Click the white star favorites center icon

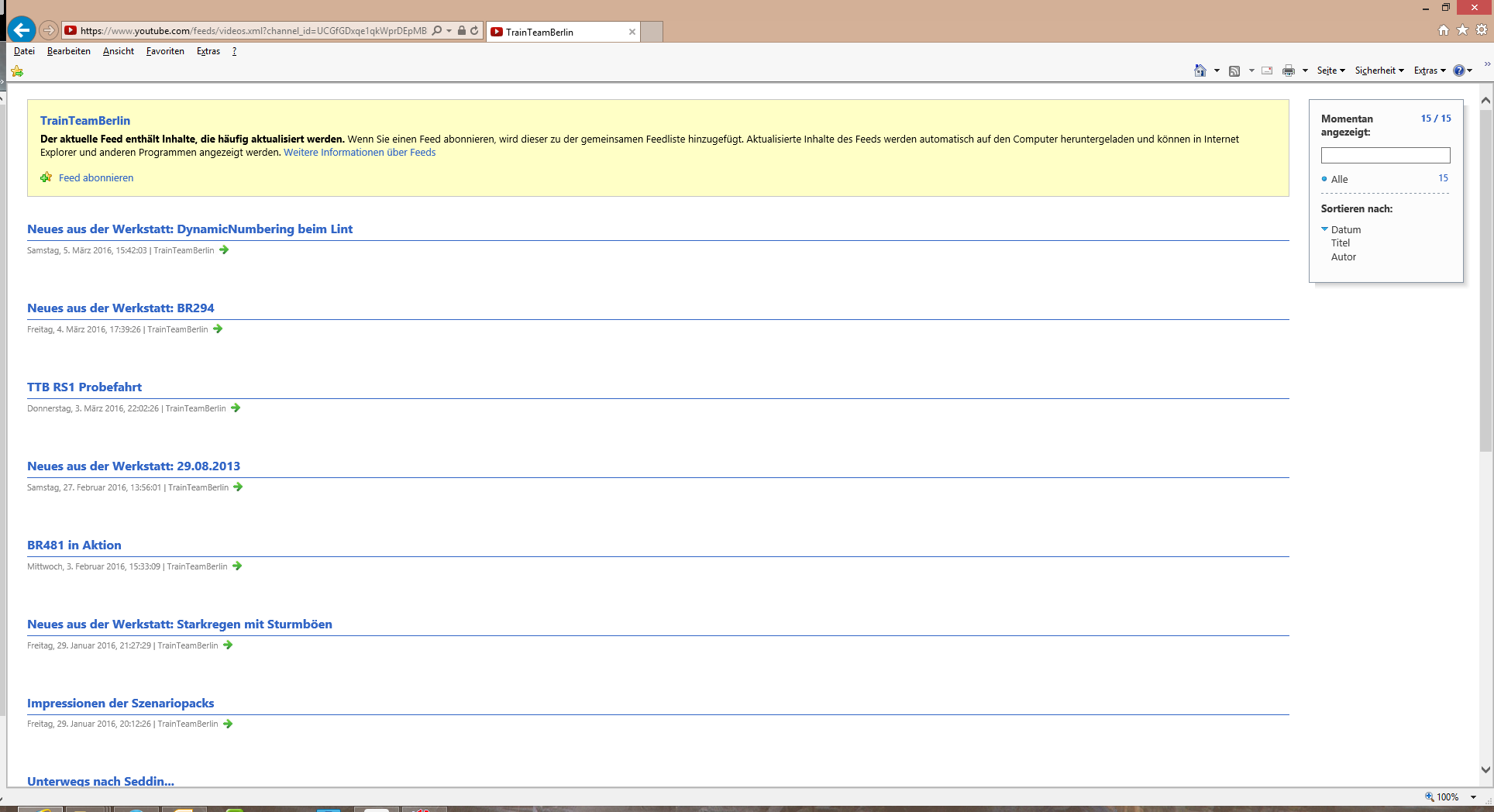(x=1462, y=30)
